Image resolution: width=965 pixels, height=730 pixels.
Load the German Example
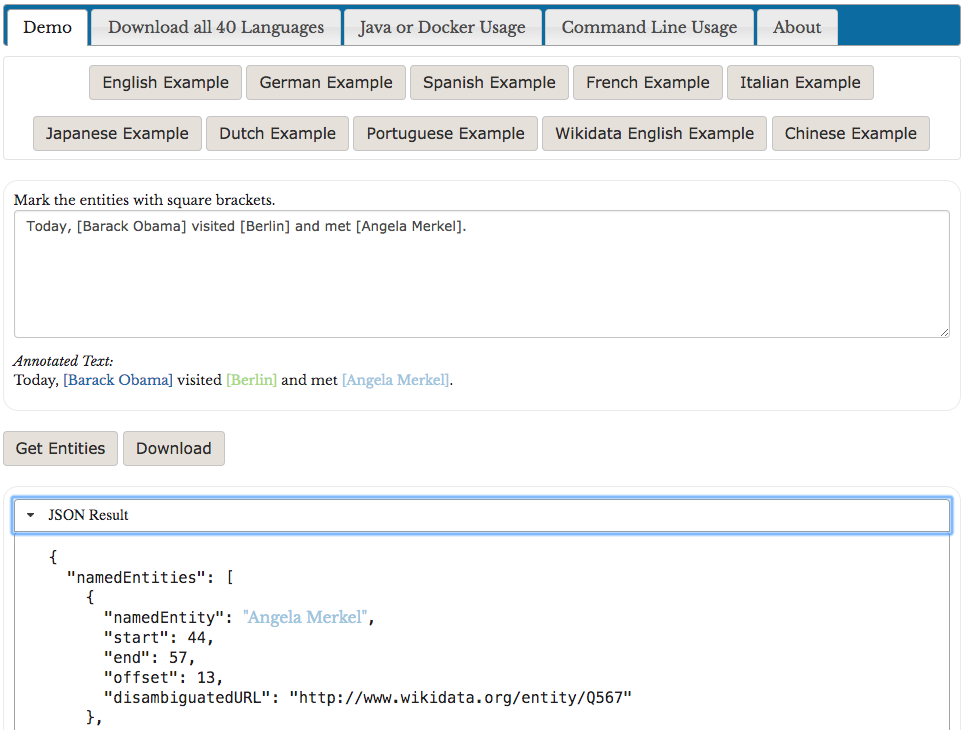(x=326, y=82)
